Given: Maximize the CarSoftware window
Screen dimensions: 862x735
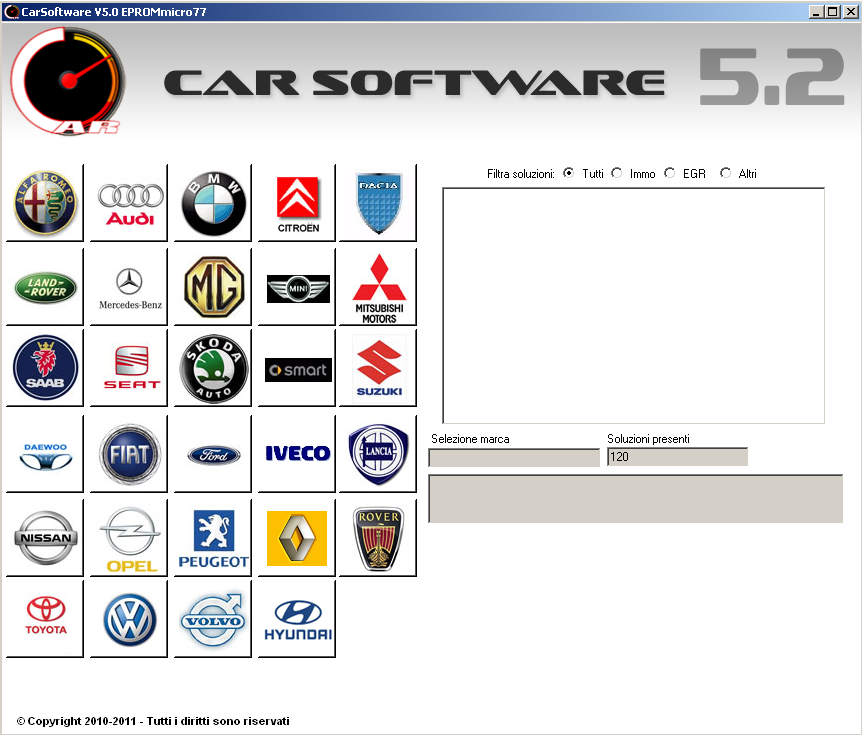Looking at the screenshot, I should (833, 12).
